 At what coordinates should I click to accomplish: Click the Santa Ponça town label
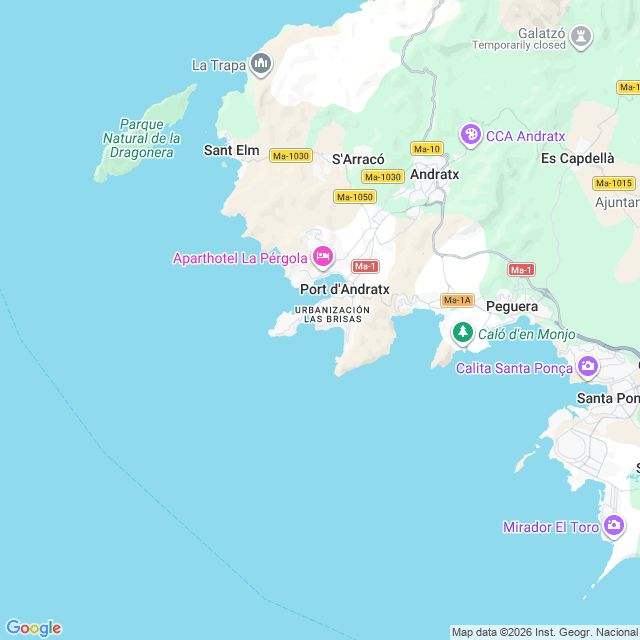pyautogui.click(x=608, y=398)
